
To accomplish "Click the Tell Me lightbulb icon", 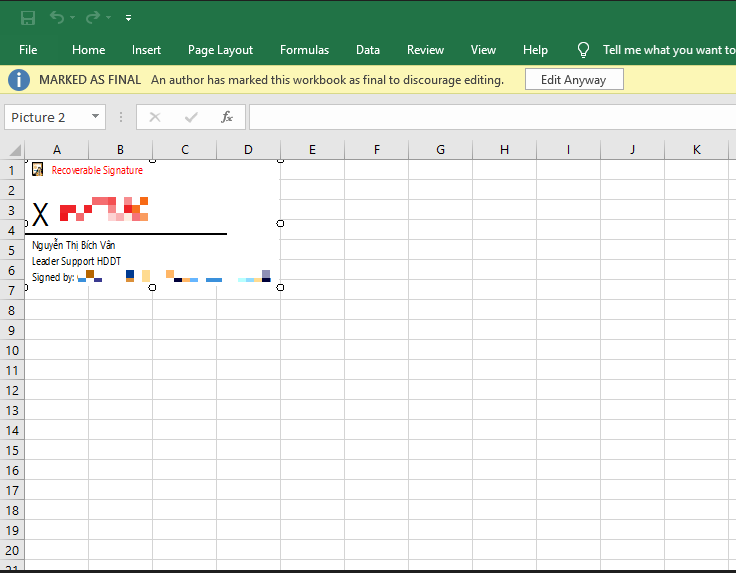I will (x=584, y=50).
